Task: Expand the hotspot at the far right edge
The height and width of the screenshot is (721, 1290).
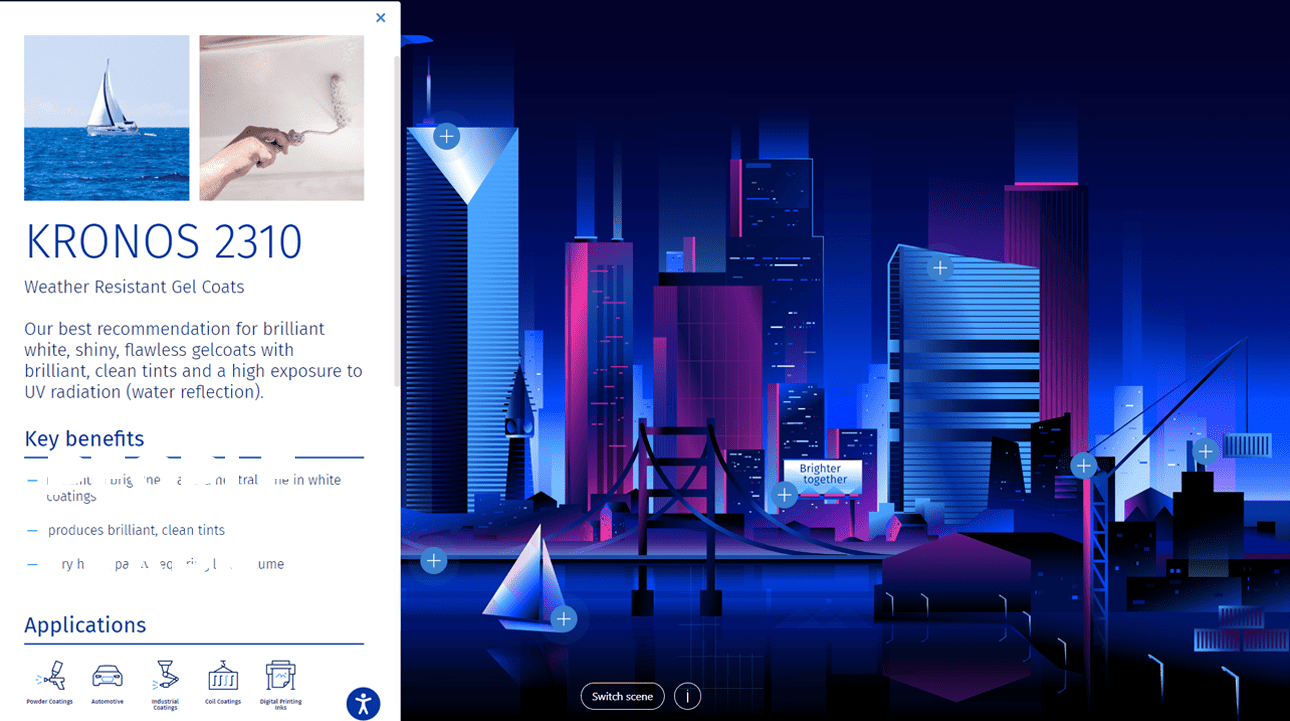Action: pos(1206,451)
